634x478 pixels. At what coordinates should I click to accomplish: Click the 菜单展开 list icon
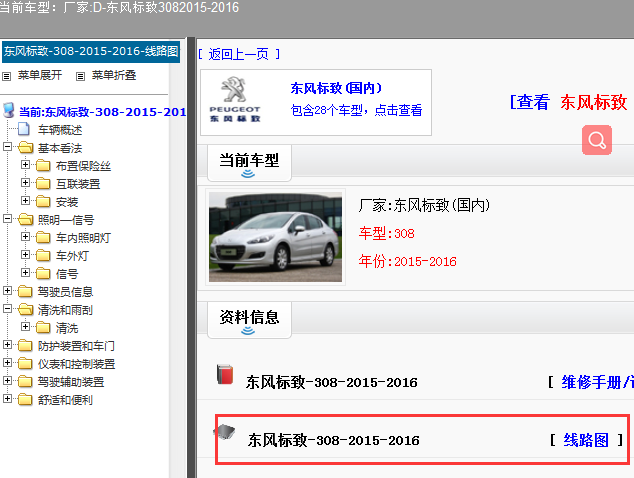point(6,76)
